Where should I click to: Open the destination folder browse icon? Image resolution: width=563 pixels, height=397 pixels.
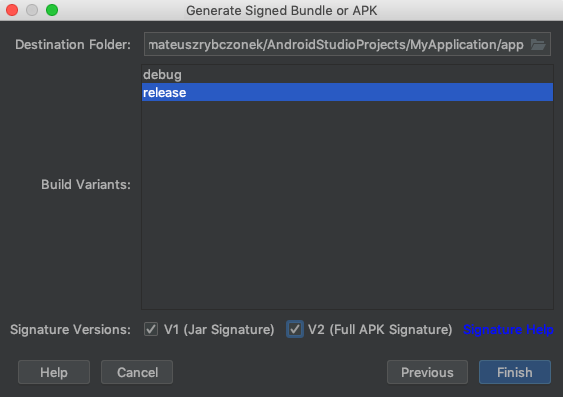coord(538,45)
